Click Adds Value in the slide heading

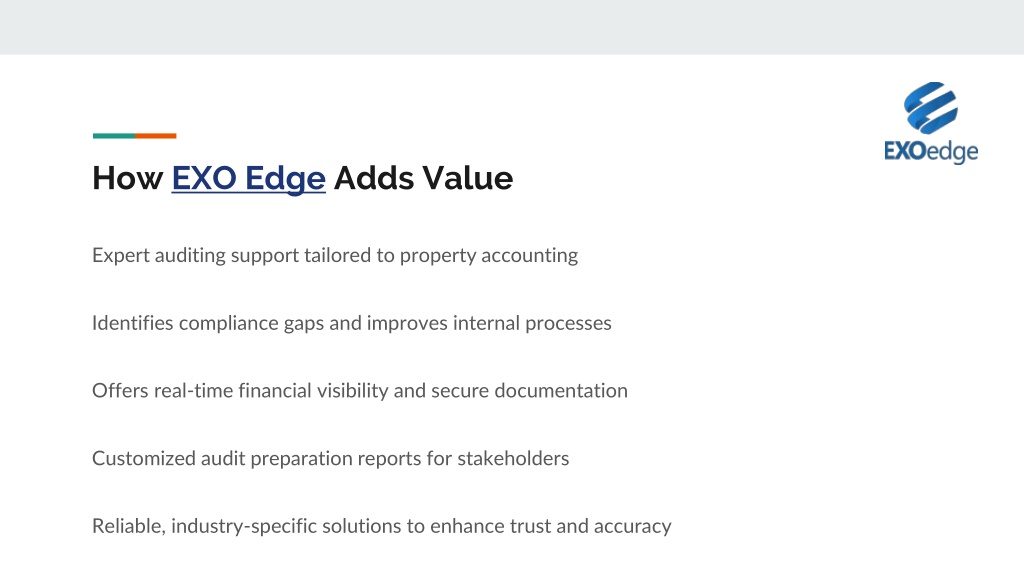tap(423, 178)
